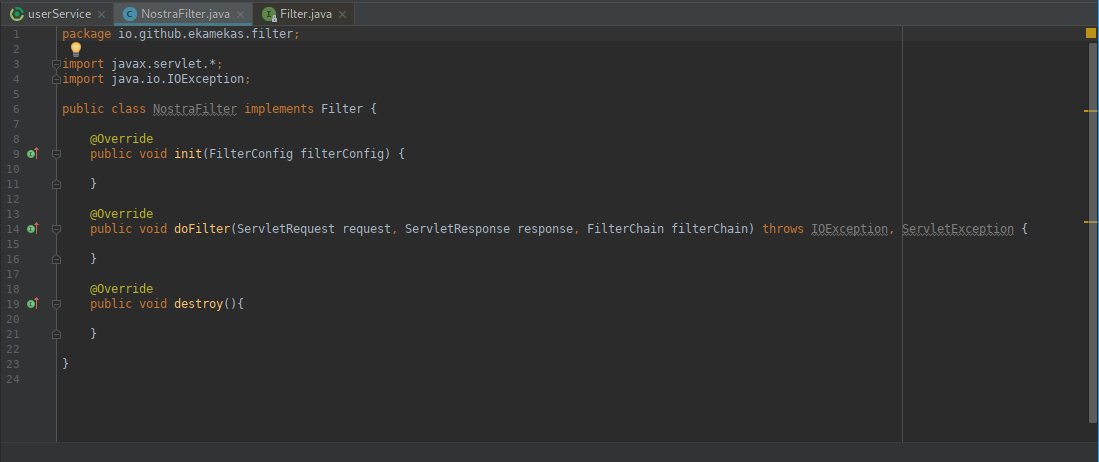The height and width of the screenshot is (462, 1099).
Task: Collapse the init method fold toggle
Action: point(56,154)
